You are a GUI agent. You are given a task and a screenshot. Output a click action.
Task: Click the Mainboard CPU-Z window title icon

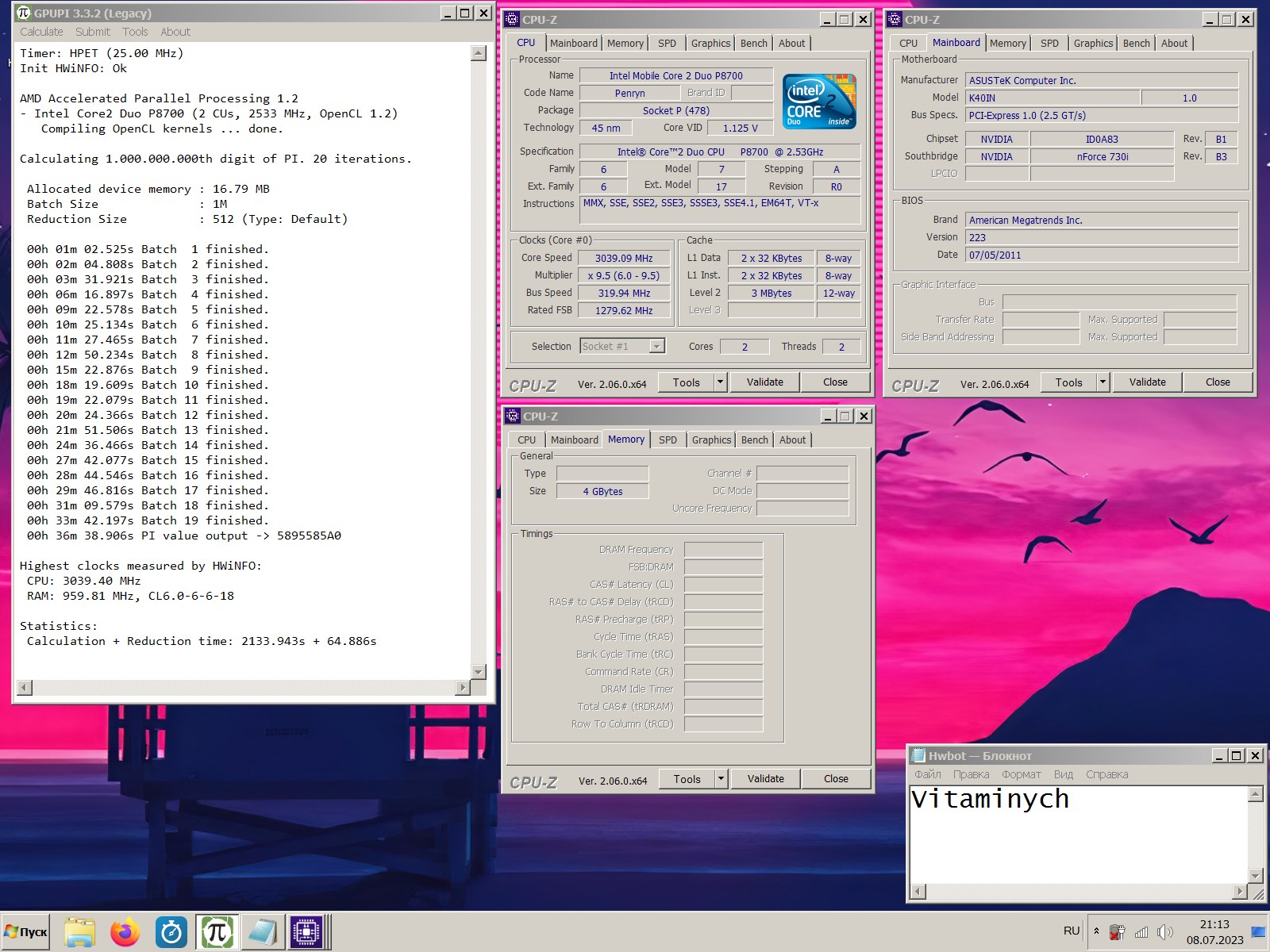pos(895,19)
